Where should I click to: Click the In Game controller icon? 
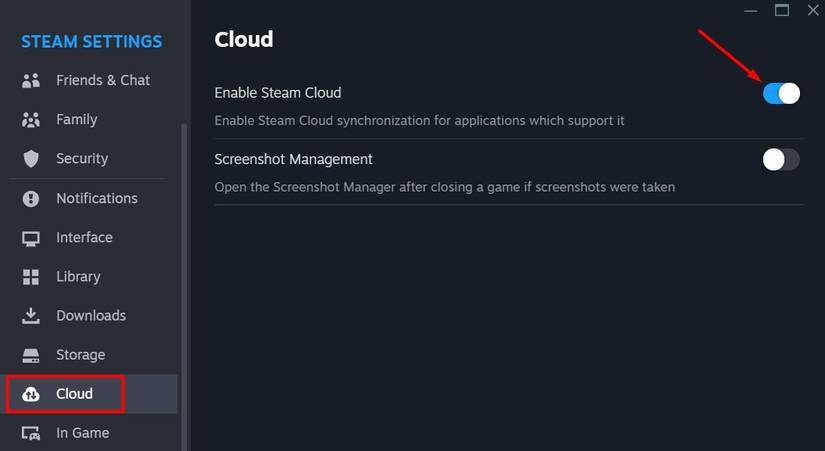tap(31, 434)
